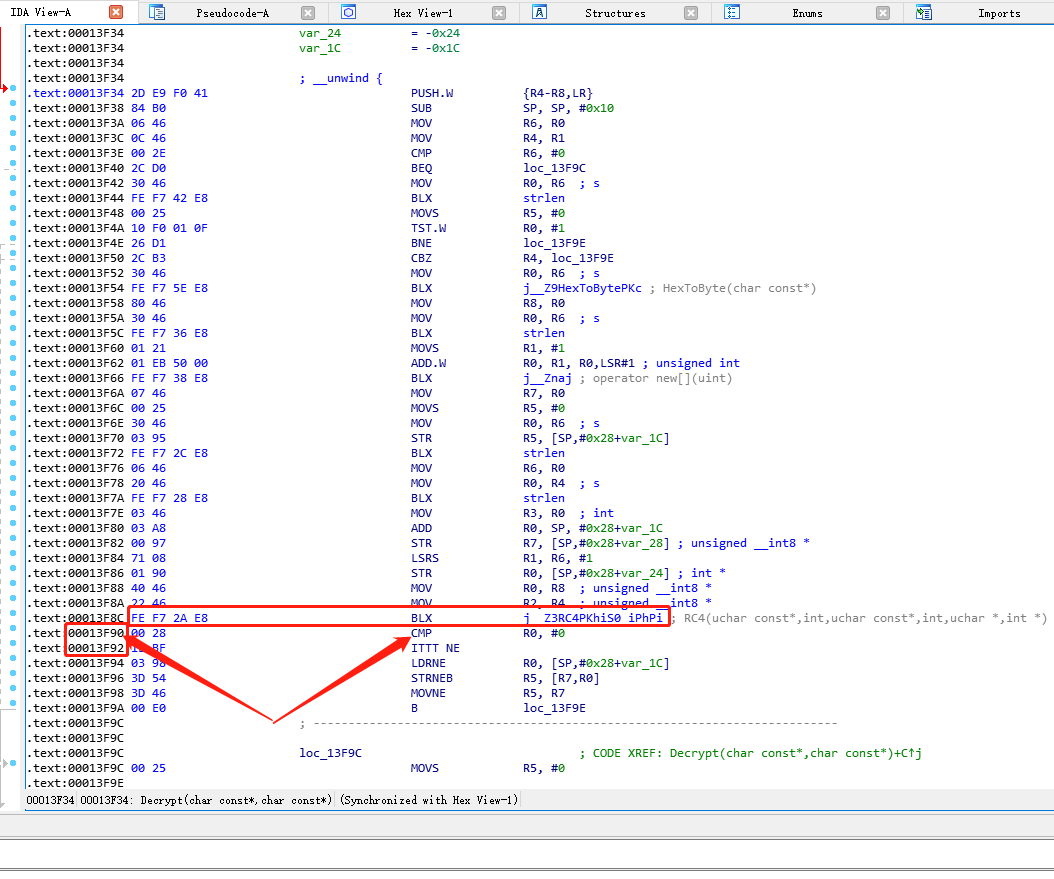Click the MOVNE R5, R7 instruction
The height and width of the screenshot is (879, 1054).
[488, 694]
